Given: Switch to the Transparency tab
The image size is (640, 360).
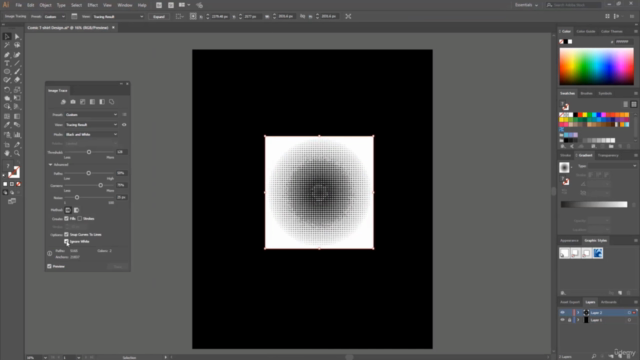Looking at the screenshot, I should [x=608, y=156].
